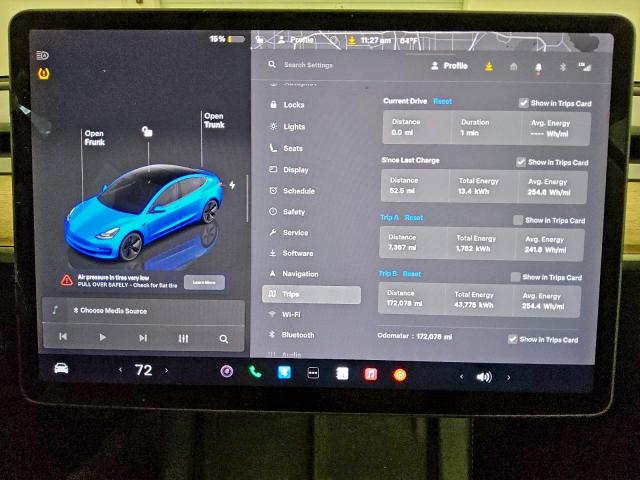Image resolution: width=640 pixels, height=480 pixels.
Task: Select the Software menu item
Action: point(291,253)
